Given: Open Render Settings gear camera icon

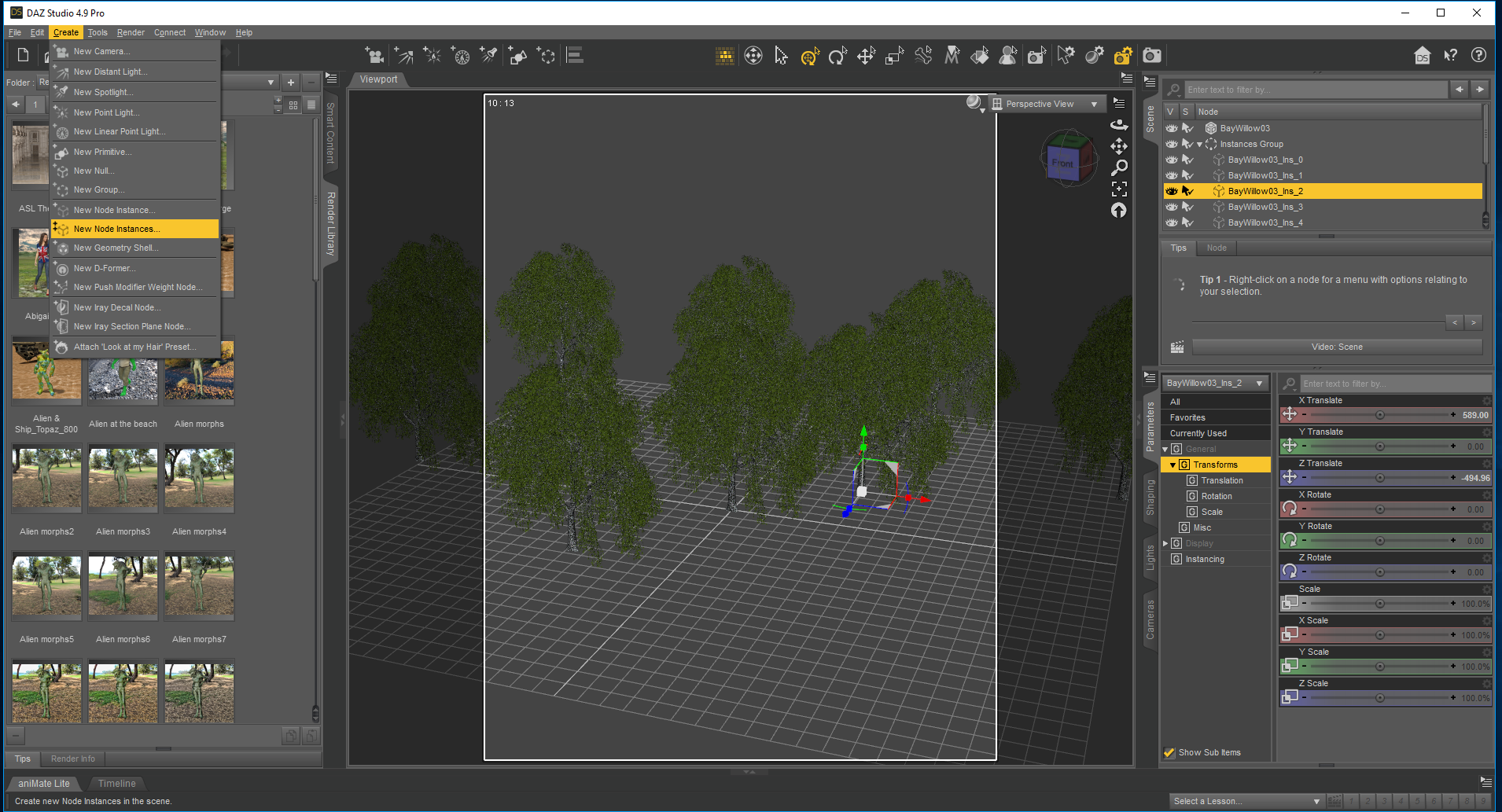Looking at the screenshot, I should click(1123, 55).
